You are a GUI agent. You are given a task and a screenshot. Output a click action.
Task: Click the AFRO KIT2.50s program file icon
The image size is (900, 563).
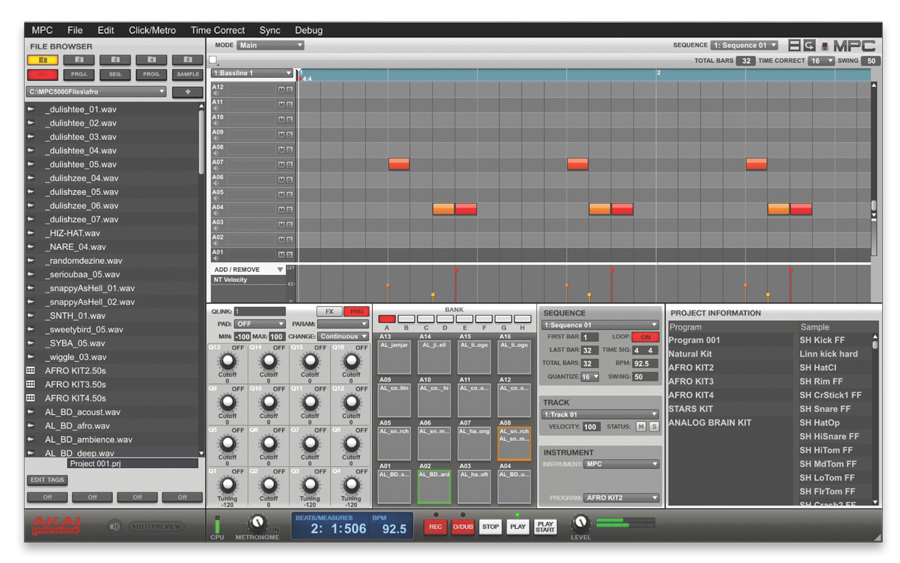[31, 371]
